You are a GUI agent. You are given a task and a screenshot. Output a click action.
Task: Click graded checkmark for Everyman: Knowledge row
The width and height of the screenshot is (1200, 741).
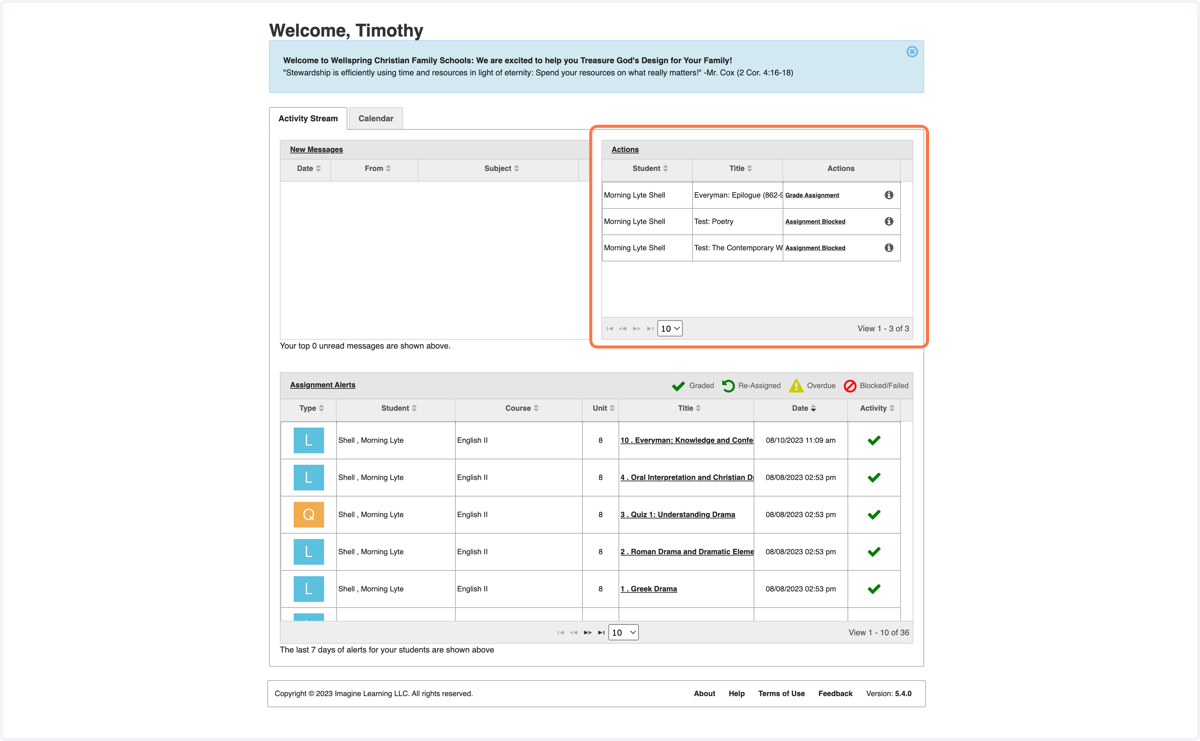[x=874, y=440]
